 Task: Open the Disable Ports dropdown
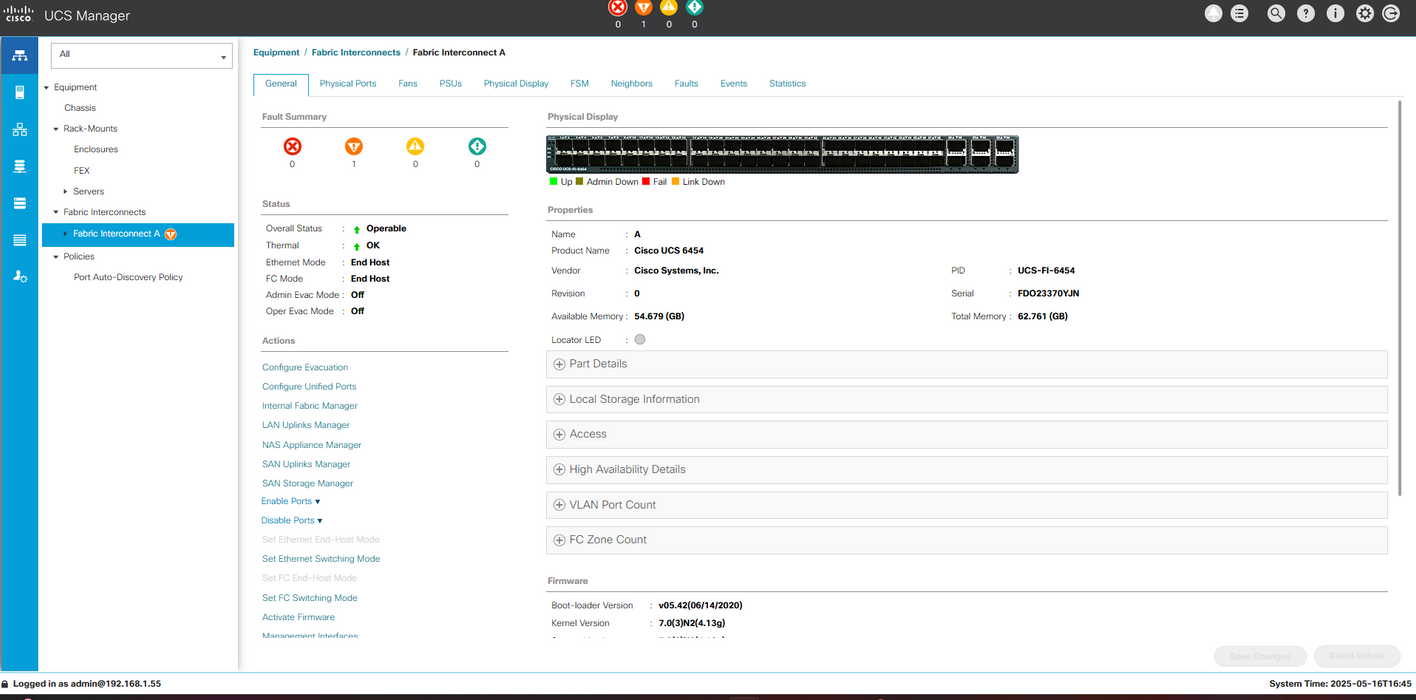click(x=292, y=521)
